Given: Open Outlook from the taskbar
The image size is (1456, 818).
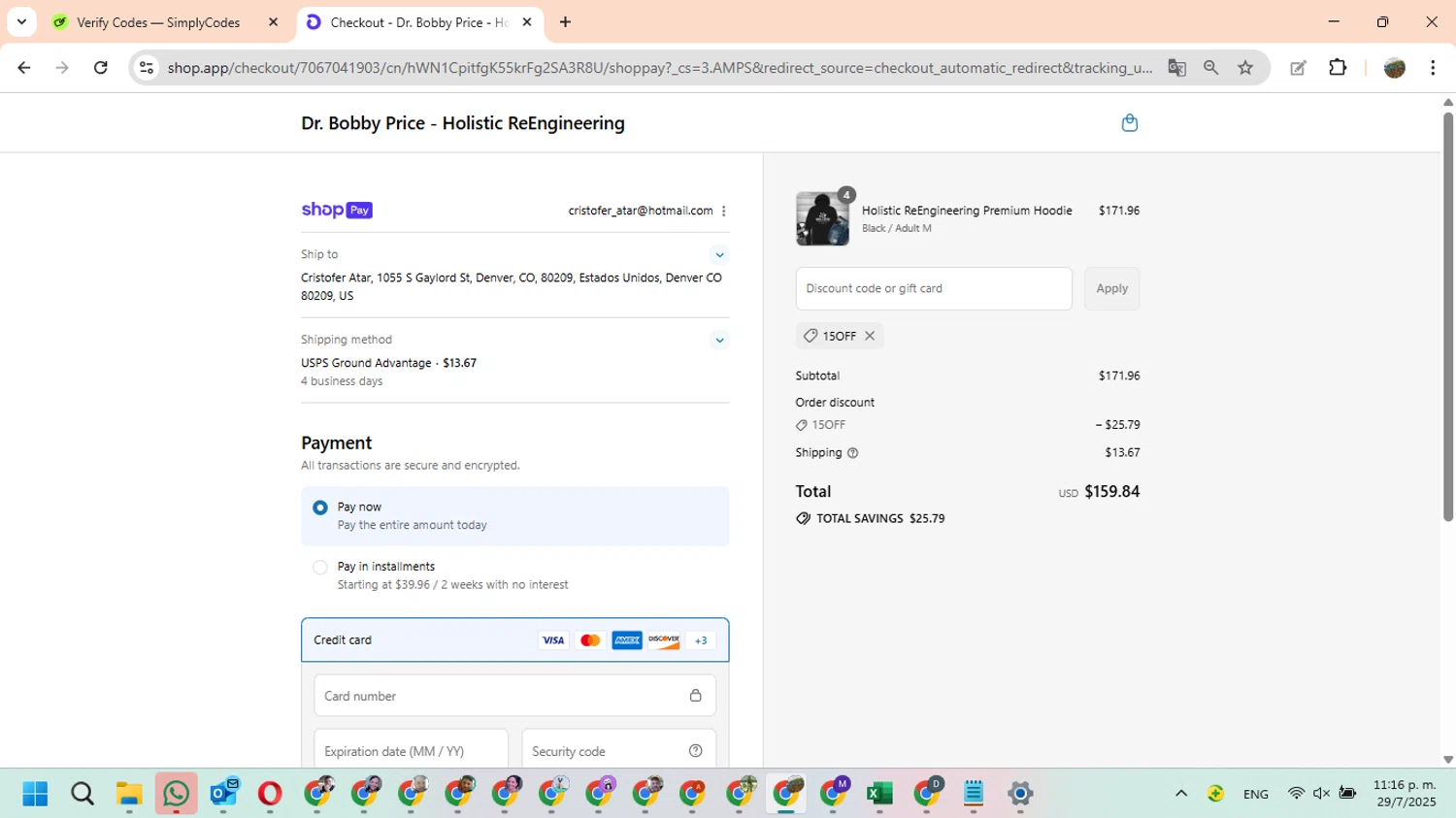Looking at the screenshot, I should click(224, 794).
